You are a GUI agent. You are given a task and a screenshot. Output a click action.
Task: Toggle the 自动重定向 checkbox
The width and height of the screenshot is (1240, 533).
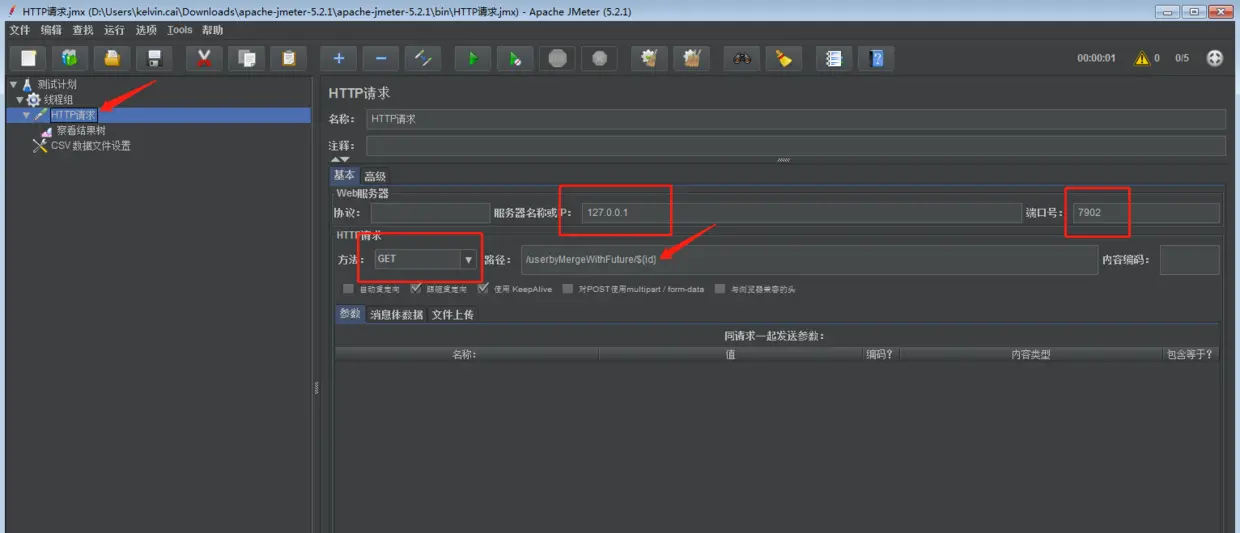[348, 289]
